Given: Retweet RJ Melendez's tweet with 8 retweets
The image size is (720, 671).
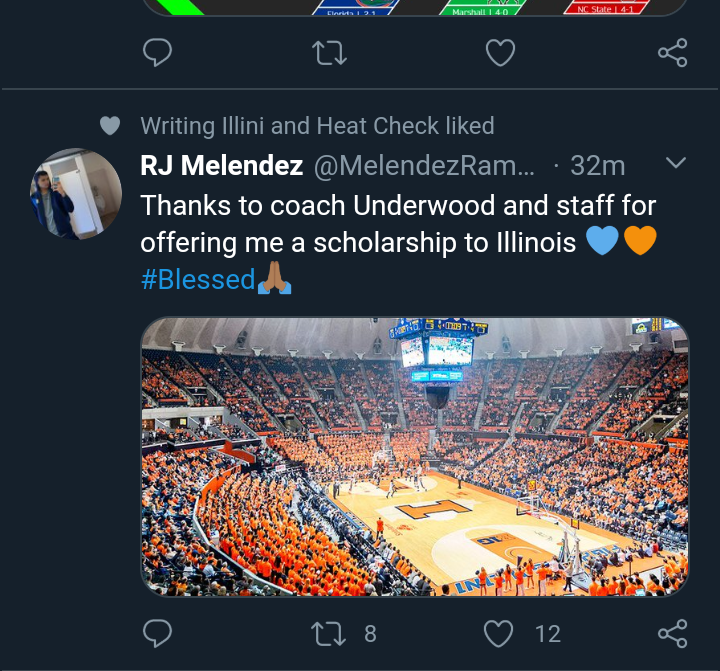Looking at the screenshot, I should (x=329, y=632).
